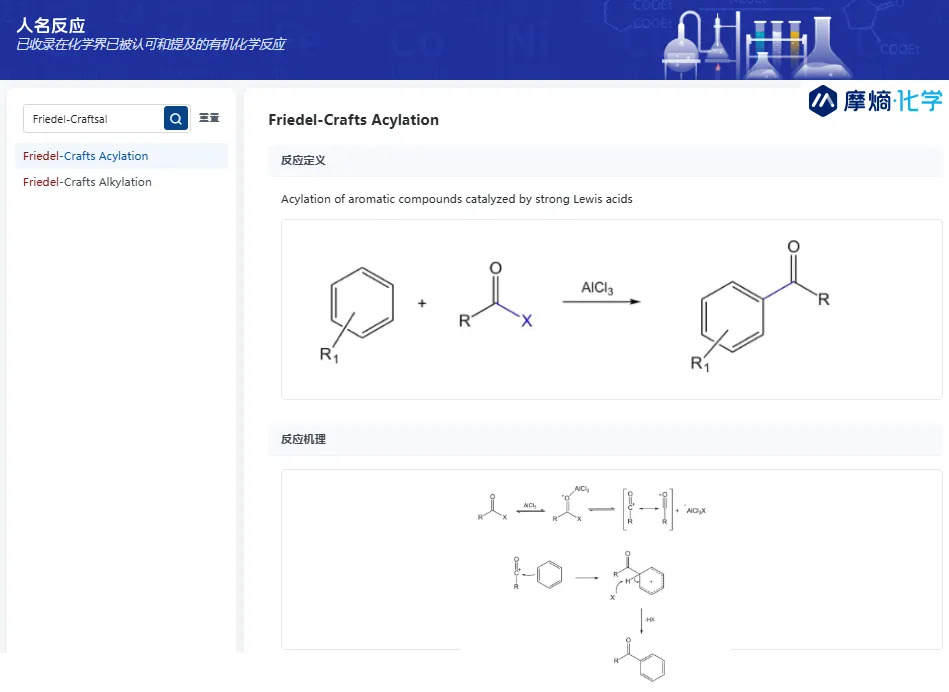This screenshot has width=949, height=692.
Task: Open the reaction mechanism diagram image
Action: [x=611, y=560]
